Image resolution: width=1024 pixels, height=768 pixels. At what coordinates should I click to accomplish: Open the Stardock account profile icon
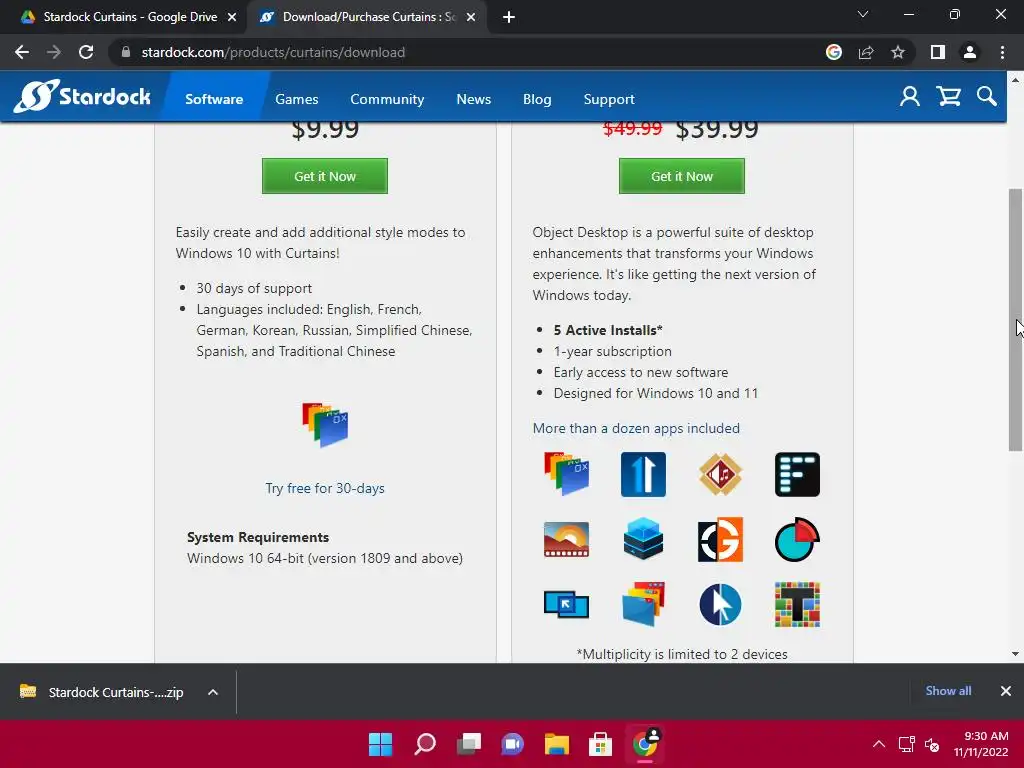point(910,97)
